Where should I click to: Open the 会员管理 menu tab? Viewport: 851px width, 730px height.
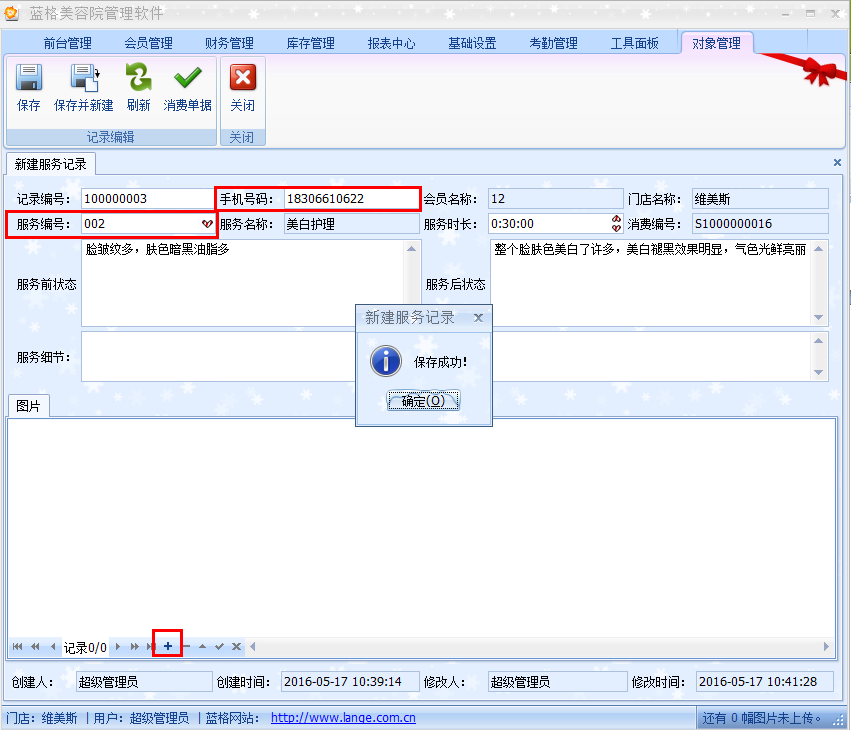click(148, 43)
